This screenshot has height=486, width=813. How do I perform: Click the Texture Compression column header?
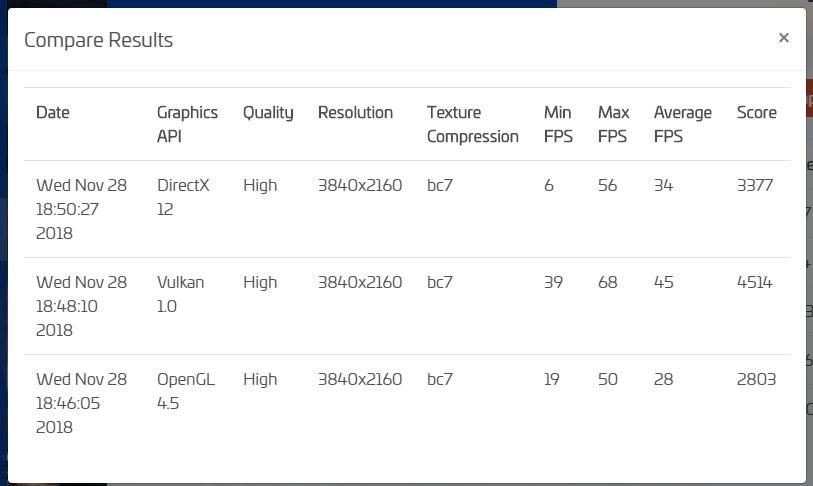tap(472, 124)
